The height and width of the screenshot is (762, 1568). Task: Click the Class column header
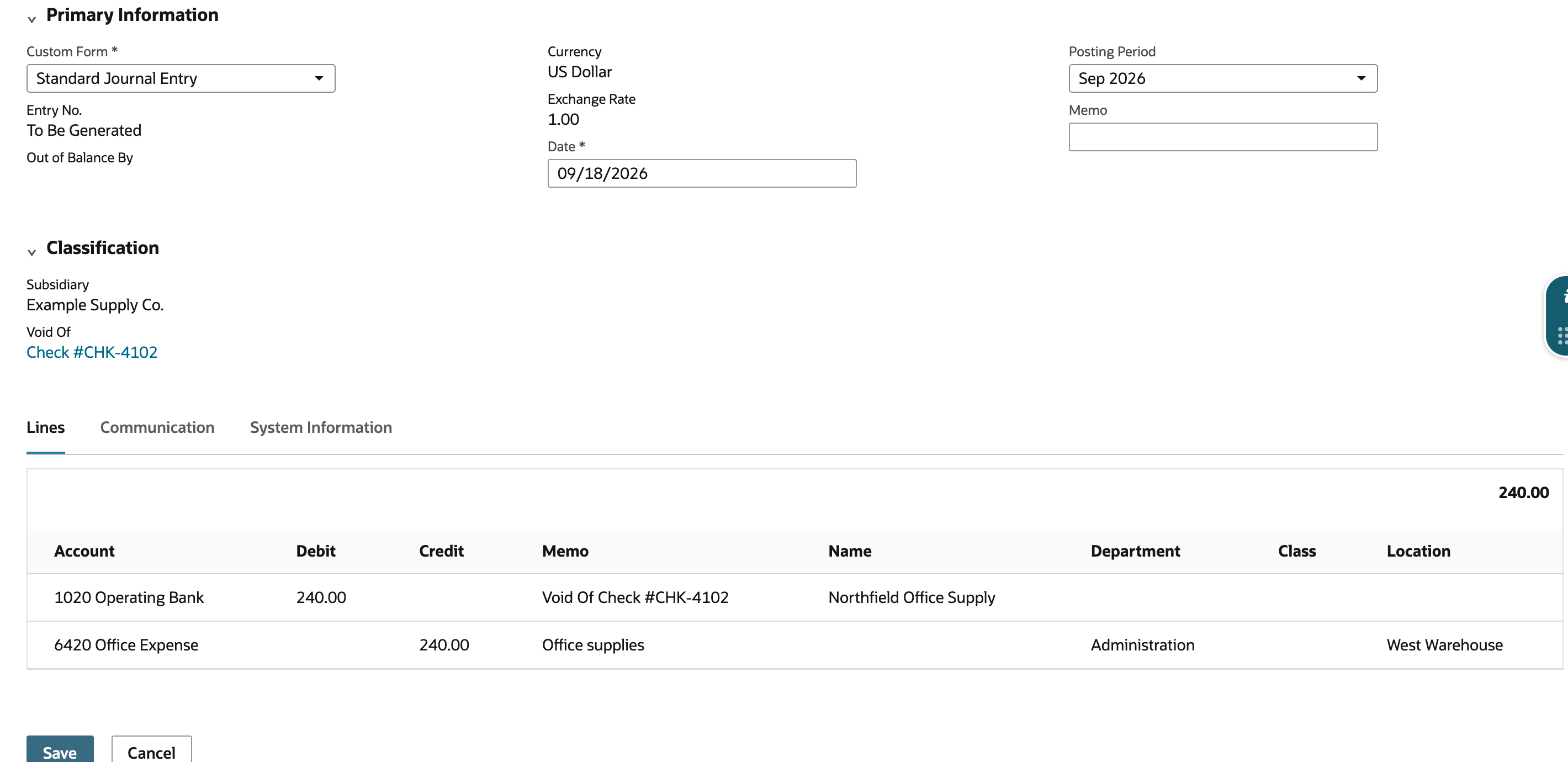(1297, 551)
